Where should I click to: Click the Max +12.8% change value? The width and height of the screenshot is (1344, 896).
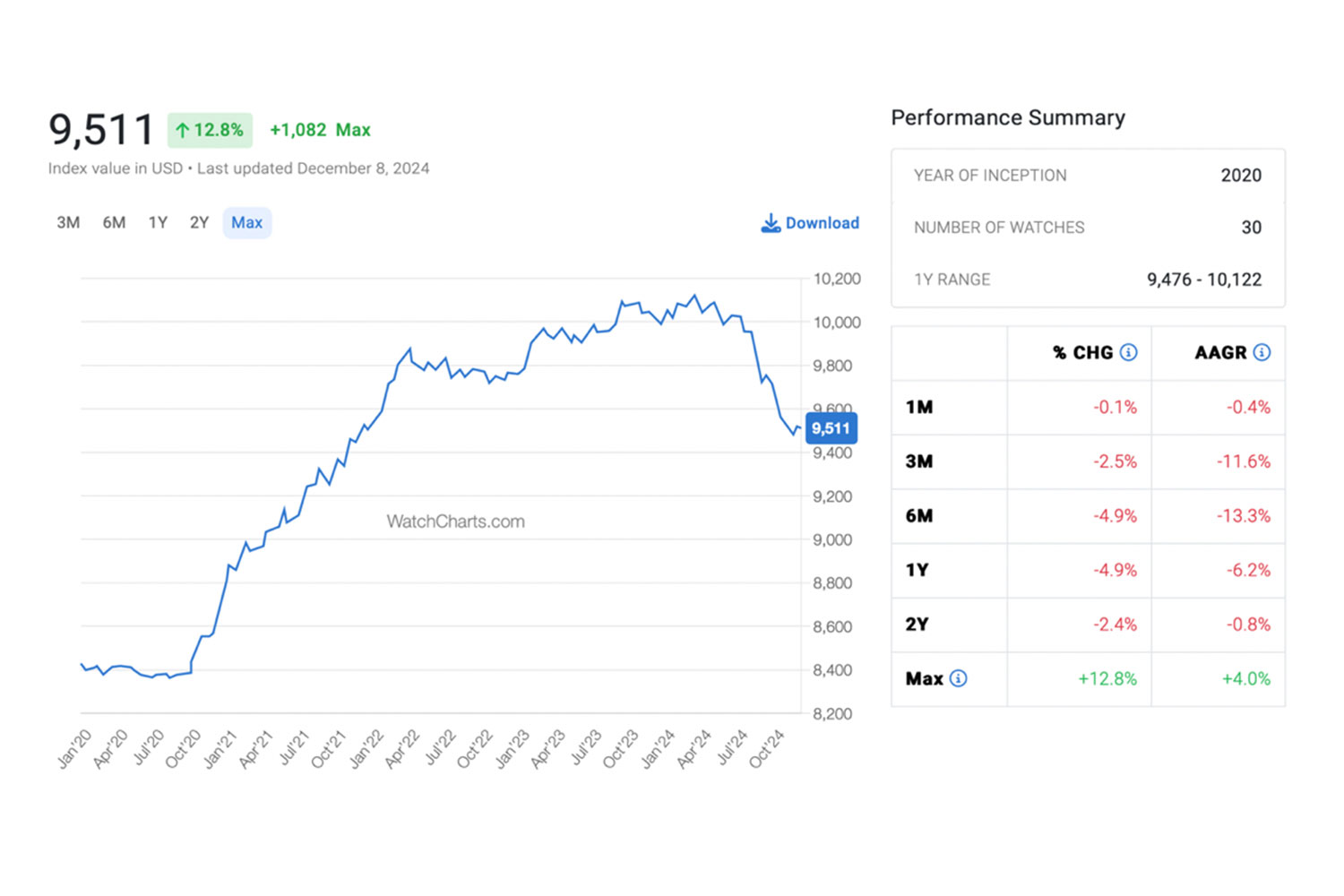pos(1107,678)
